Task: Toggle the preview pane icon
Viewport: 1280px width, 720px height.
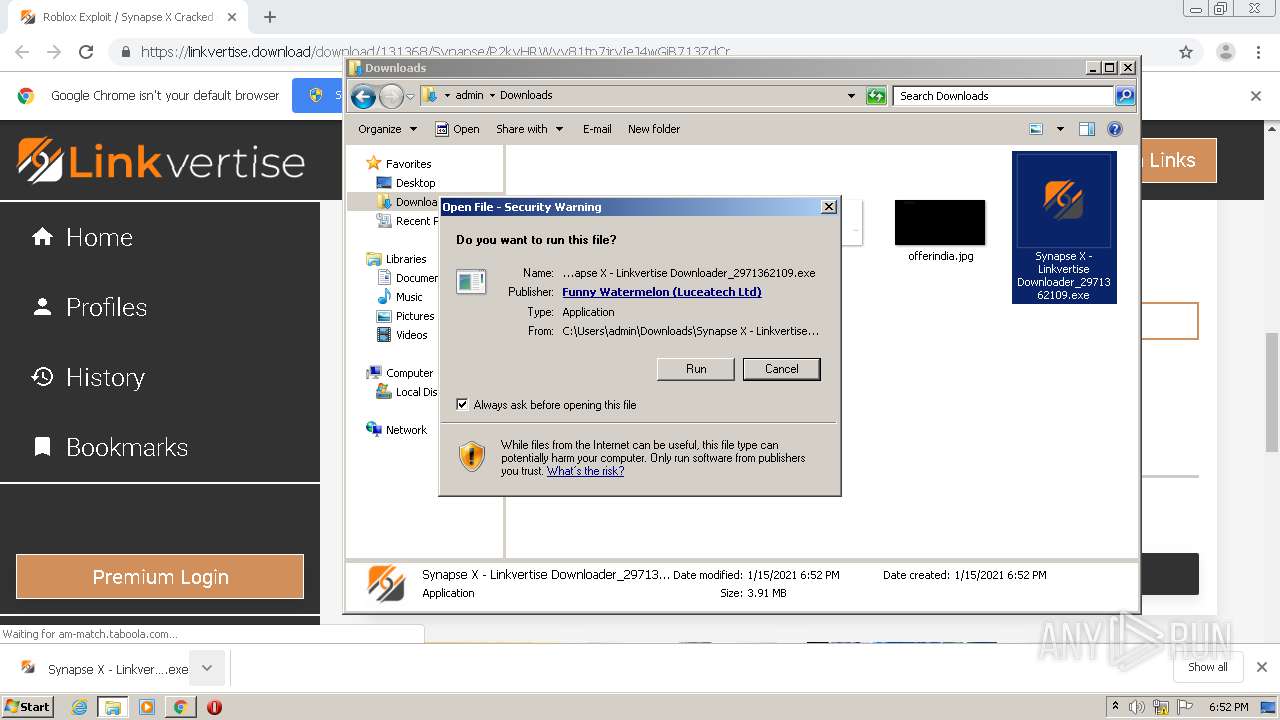Action: [x=1087, y=129]
